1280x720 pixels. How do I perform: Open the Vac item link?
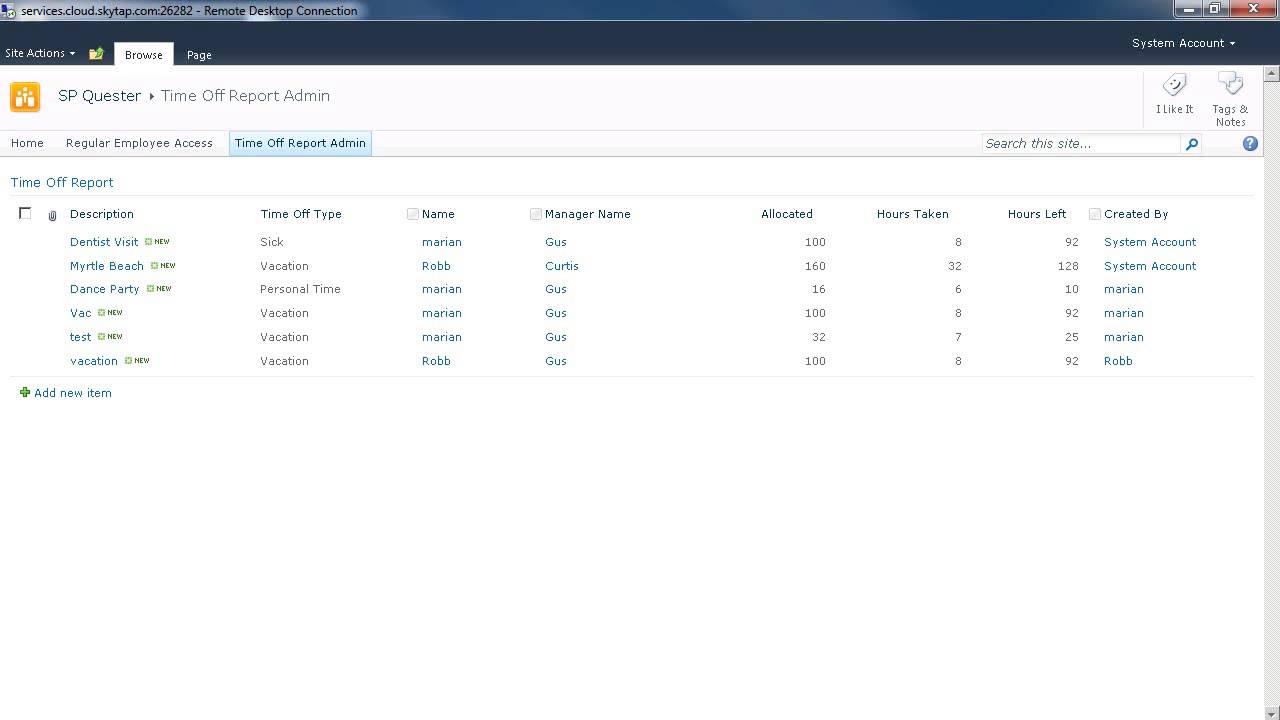81,313
